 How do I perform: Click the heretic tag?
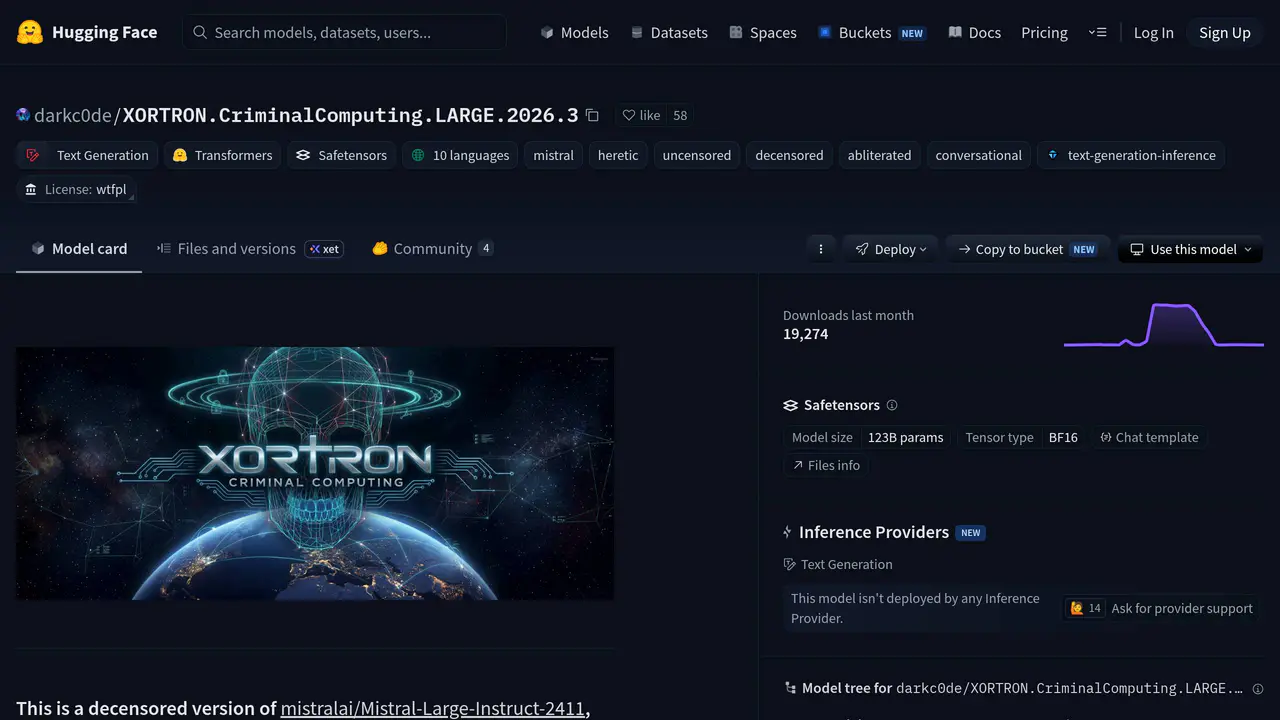tap(618, 155)
